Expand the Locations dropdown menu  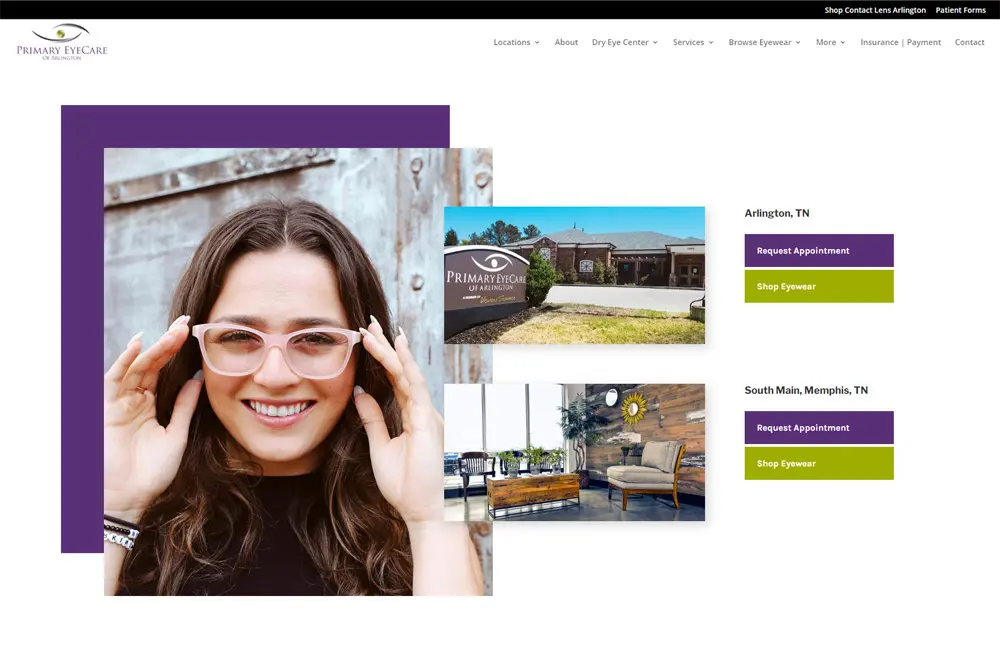pos(516,42)
